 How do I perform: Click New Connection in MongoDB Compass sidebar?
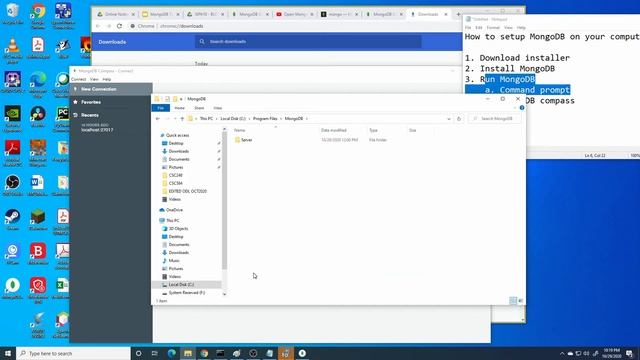coord(111,89)
